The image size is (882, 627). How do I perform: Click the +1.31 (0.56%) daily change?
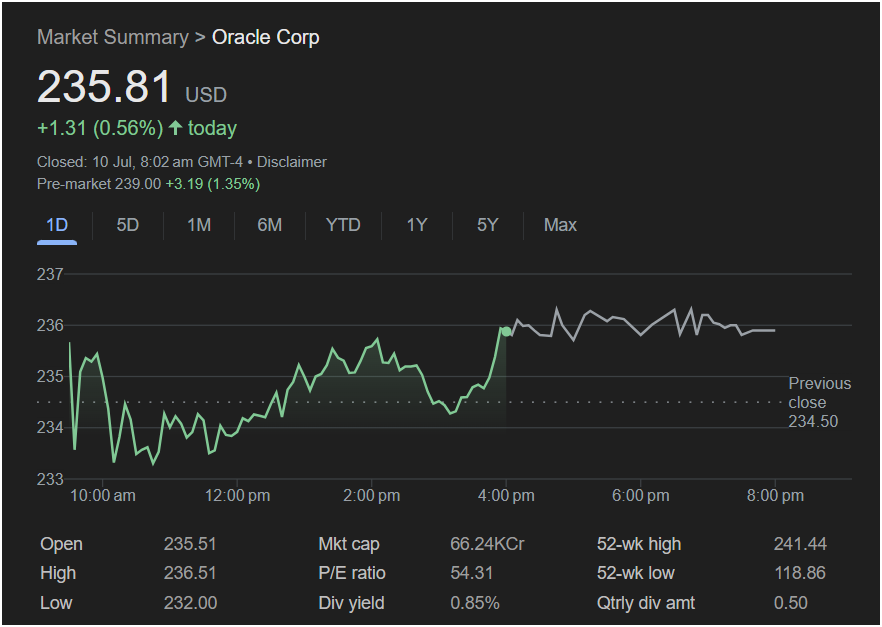[x=100, y=128]
